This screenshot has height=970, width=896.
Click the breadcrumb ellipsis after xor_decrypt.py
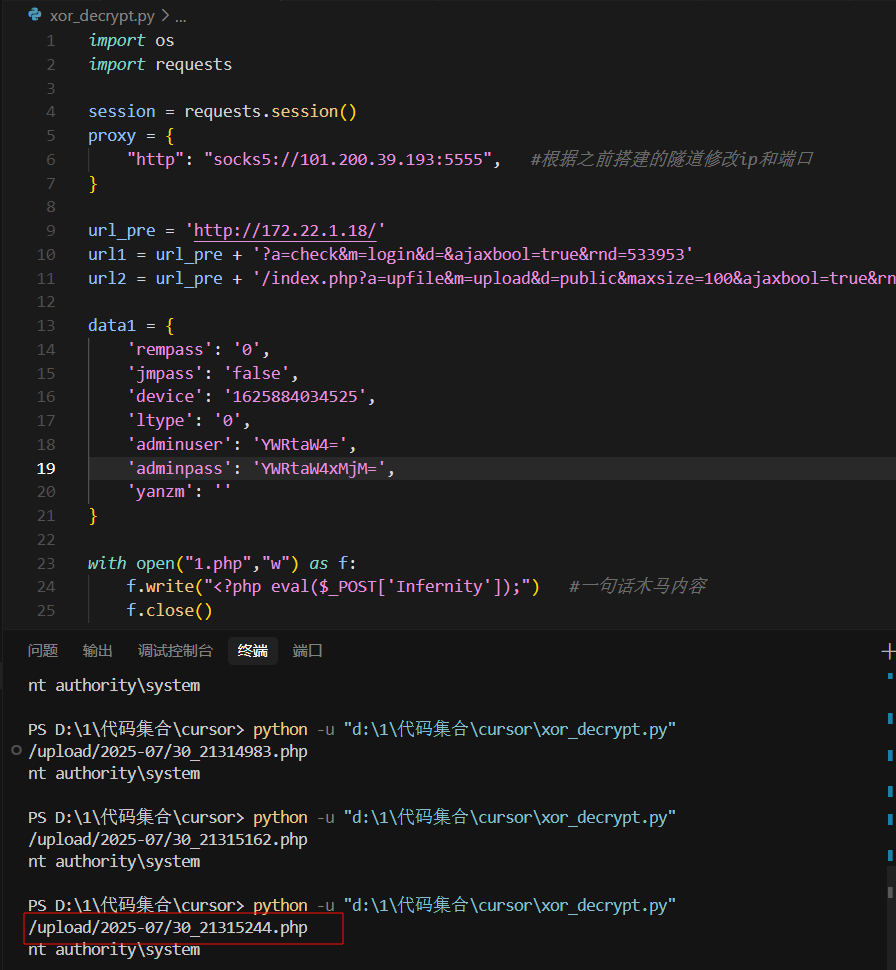pyautogui.click(x=181, y=17)
